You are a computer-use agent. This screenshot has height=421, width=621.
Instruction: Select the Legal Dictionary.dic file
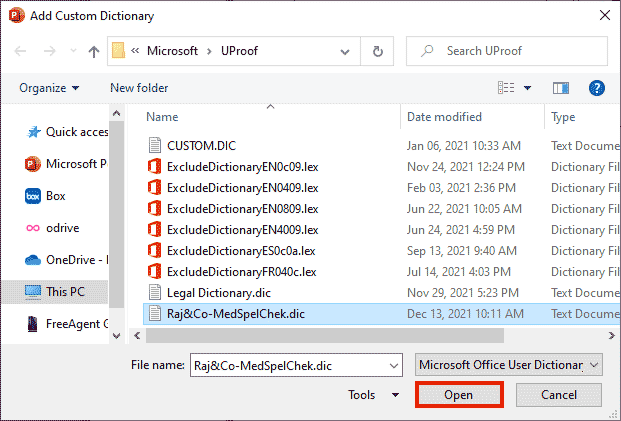219,293
